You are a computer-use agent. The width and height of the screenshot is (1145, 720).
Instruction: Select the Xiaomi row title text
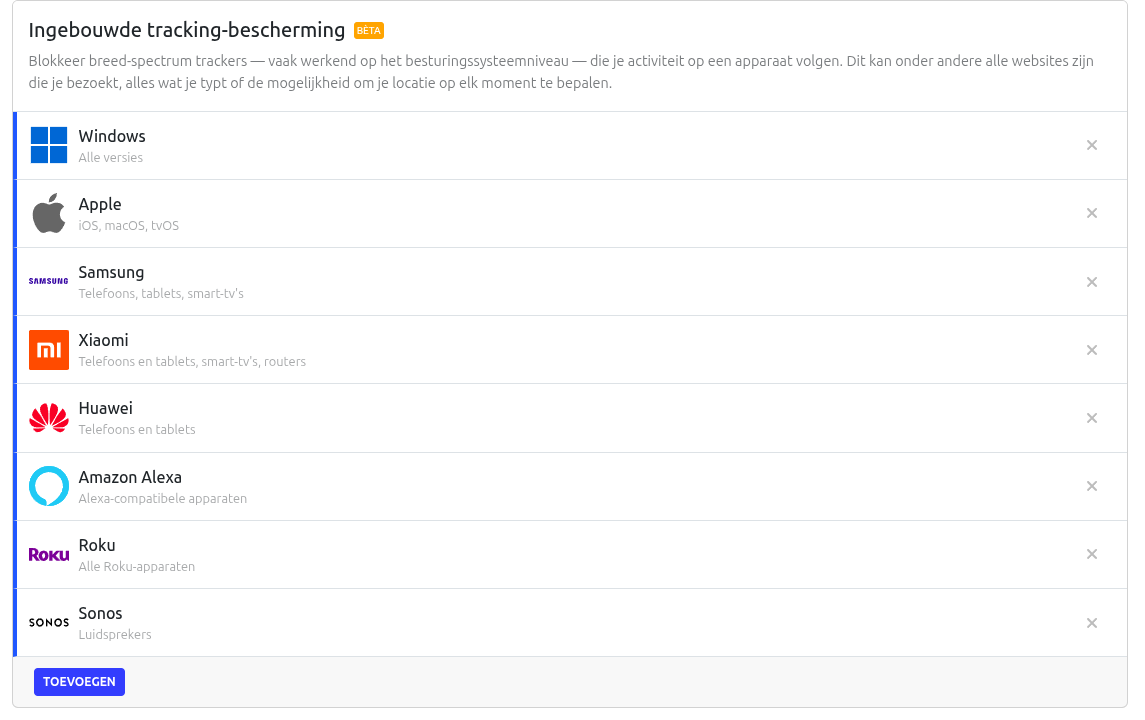104,340
